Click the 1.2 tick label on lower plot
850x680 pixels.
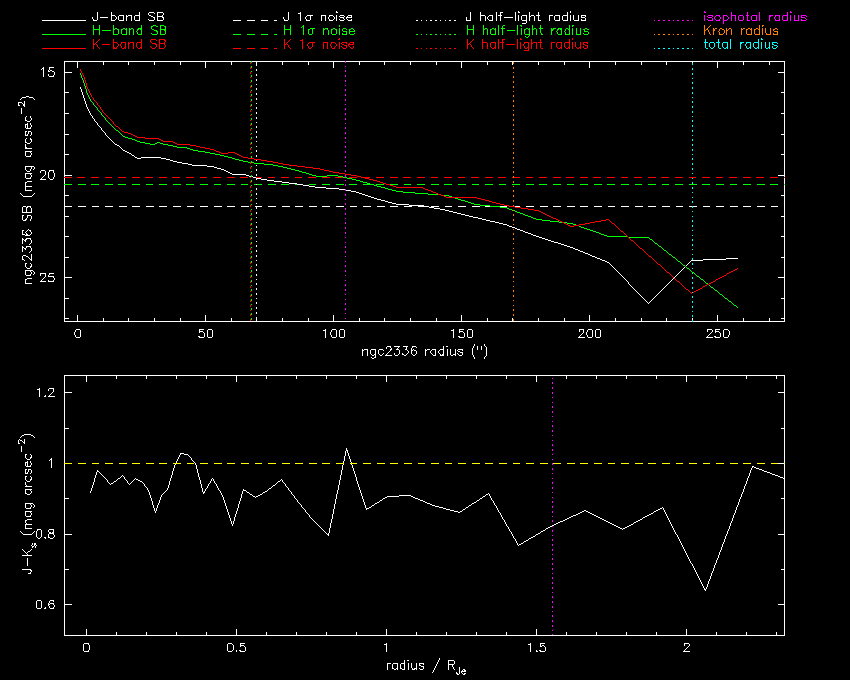44,394
